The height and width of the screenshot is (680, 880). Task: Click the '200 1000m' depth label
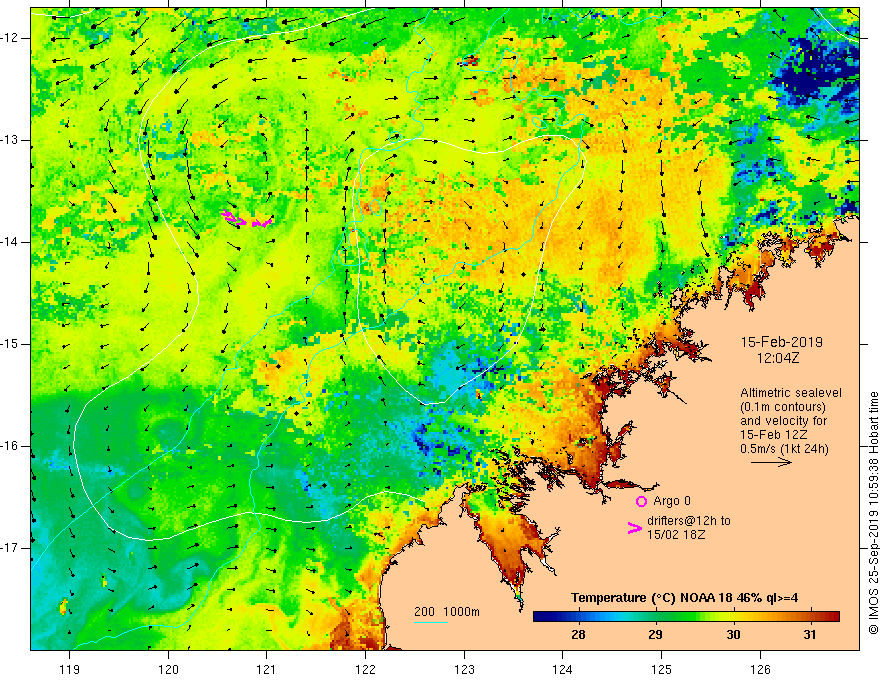click(x=447, y=612)
